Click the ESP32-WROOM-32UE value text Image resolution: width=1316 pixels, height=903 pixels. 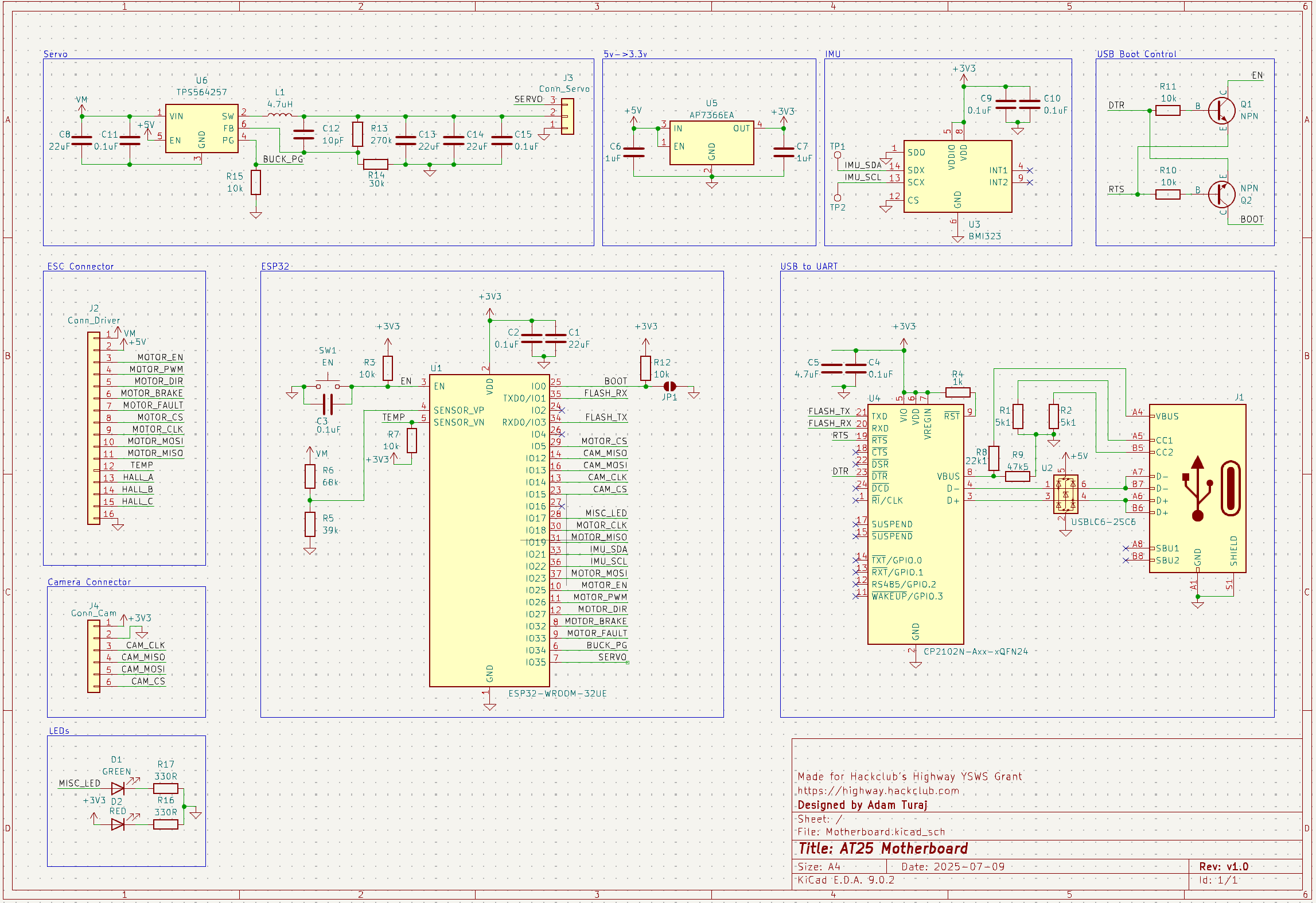[557, 693]
